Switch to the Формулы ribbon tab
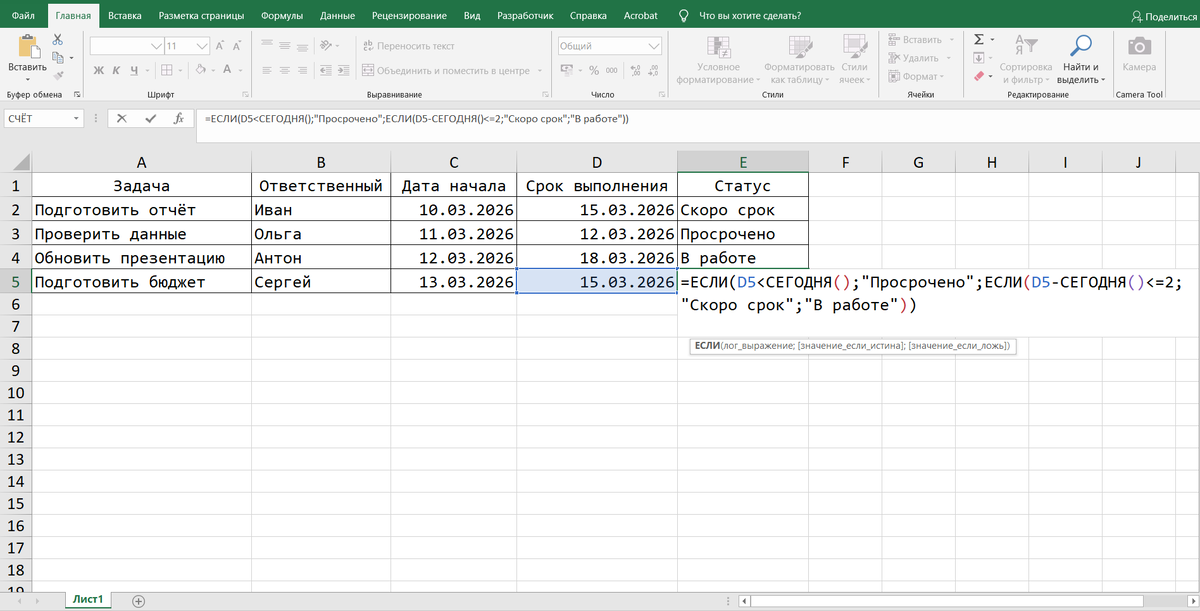Viewport: 1200px width, 611px height. point(282,16)
